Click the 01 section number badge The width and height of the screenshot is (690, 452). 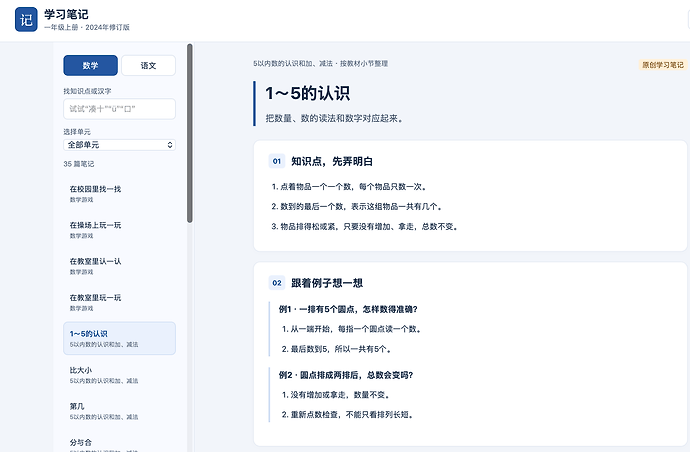tap(277, 161)
